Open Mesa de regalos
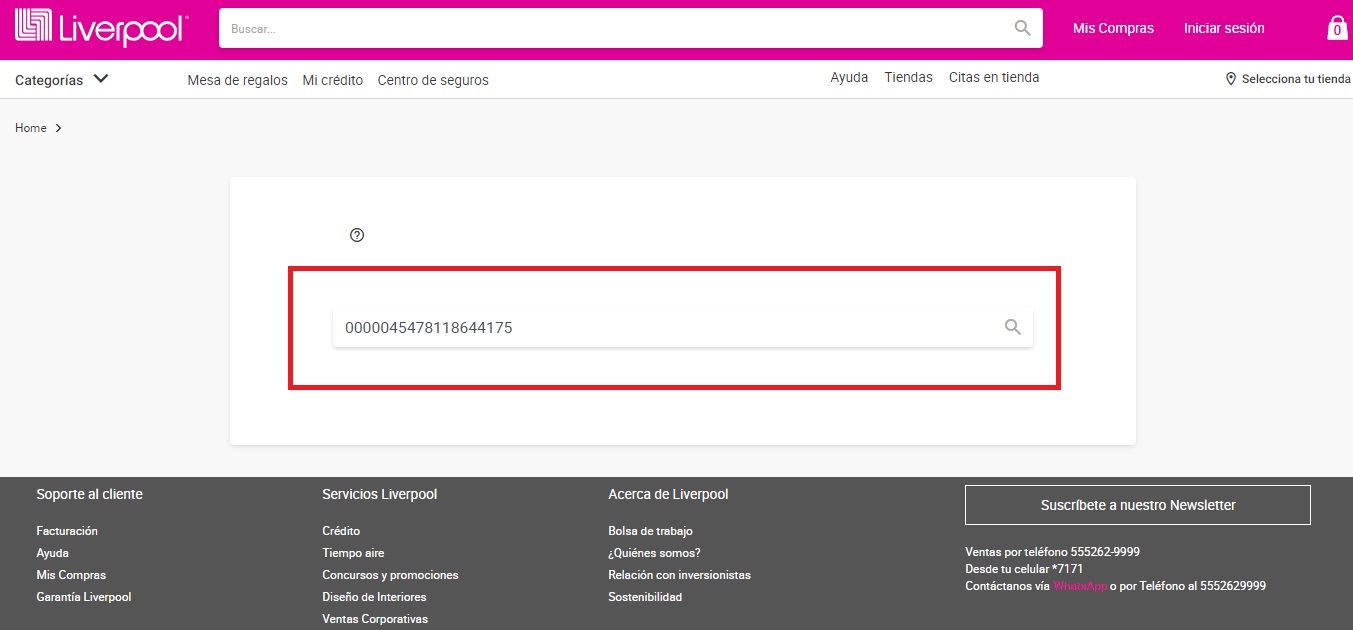Viewport: 1353px width, 630px height. click(237, 80)
